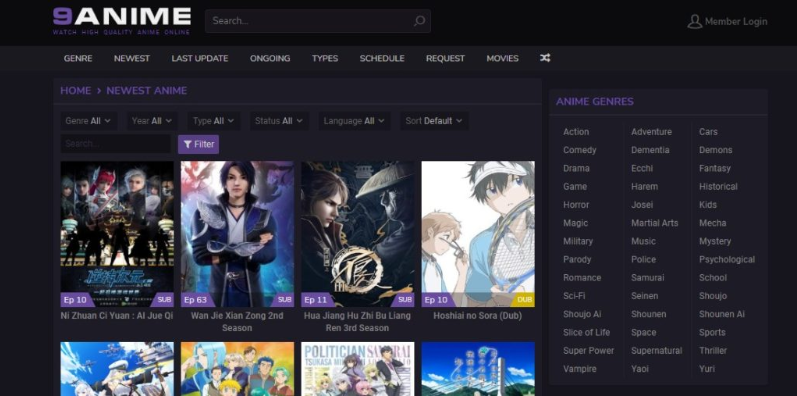Click the Game genre link
The image size is (797, 396).
tap(575, 187)
